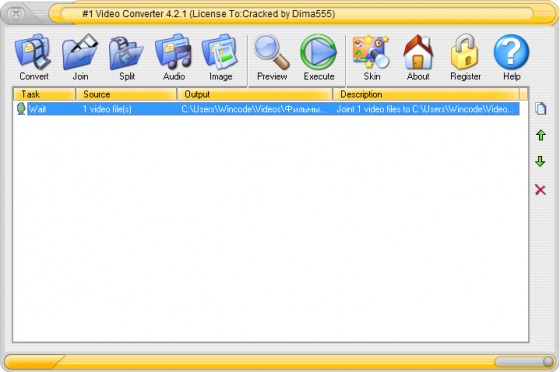Viewport: 560px width, 372px height.
Task: Open the Audio extraction tool
Action: pos(174,57)
